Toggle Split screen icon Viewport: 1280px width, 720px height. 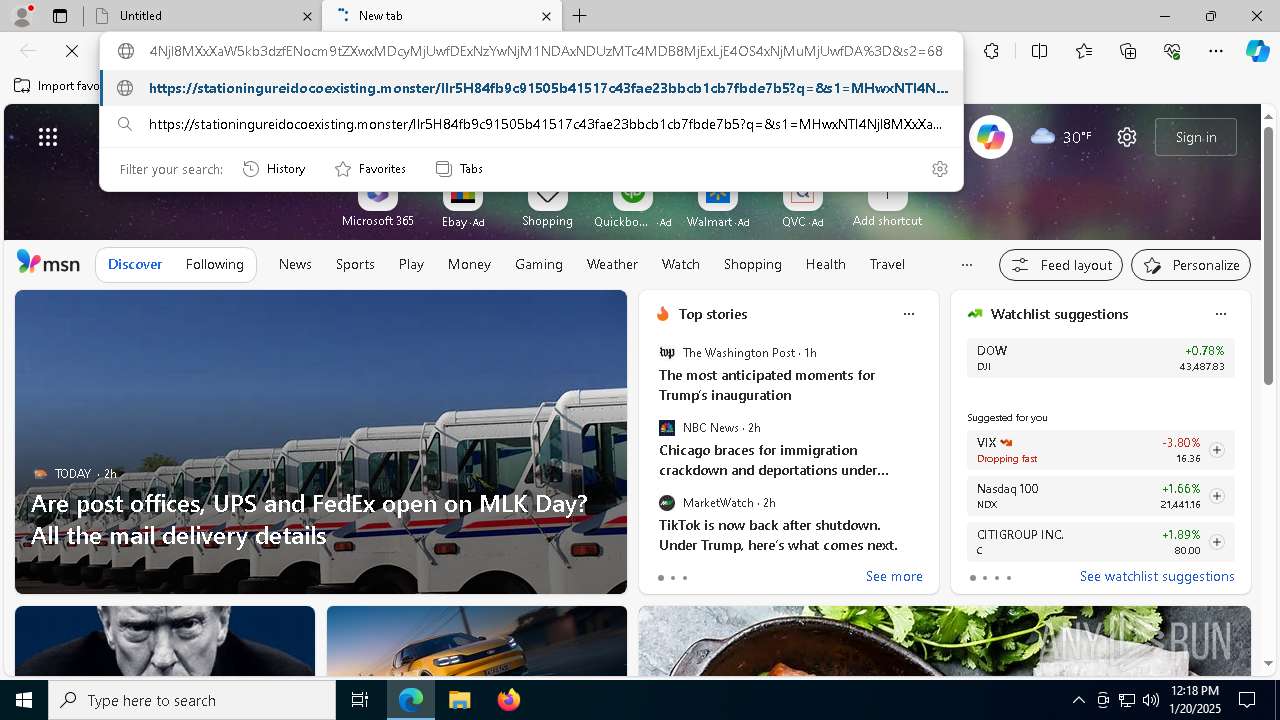(1039, 51)
